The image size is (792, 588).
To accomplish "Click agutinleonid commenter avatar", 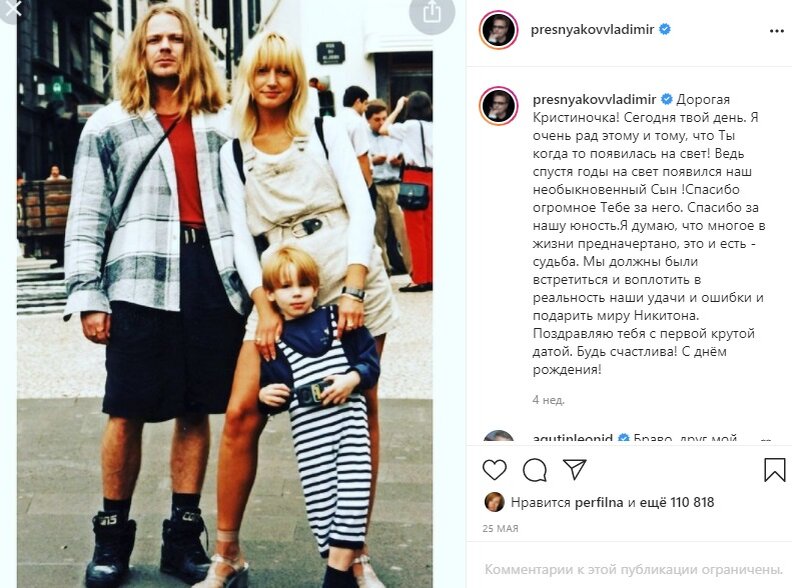I will pyautogui.click(x=499, y=436).
